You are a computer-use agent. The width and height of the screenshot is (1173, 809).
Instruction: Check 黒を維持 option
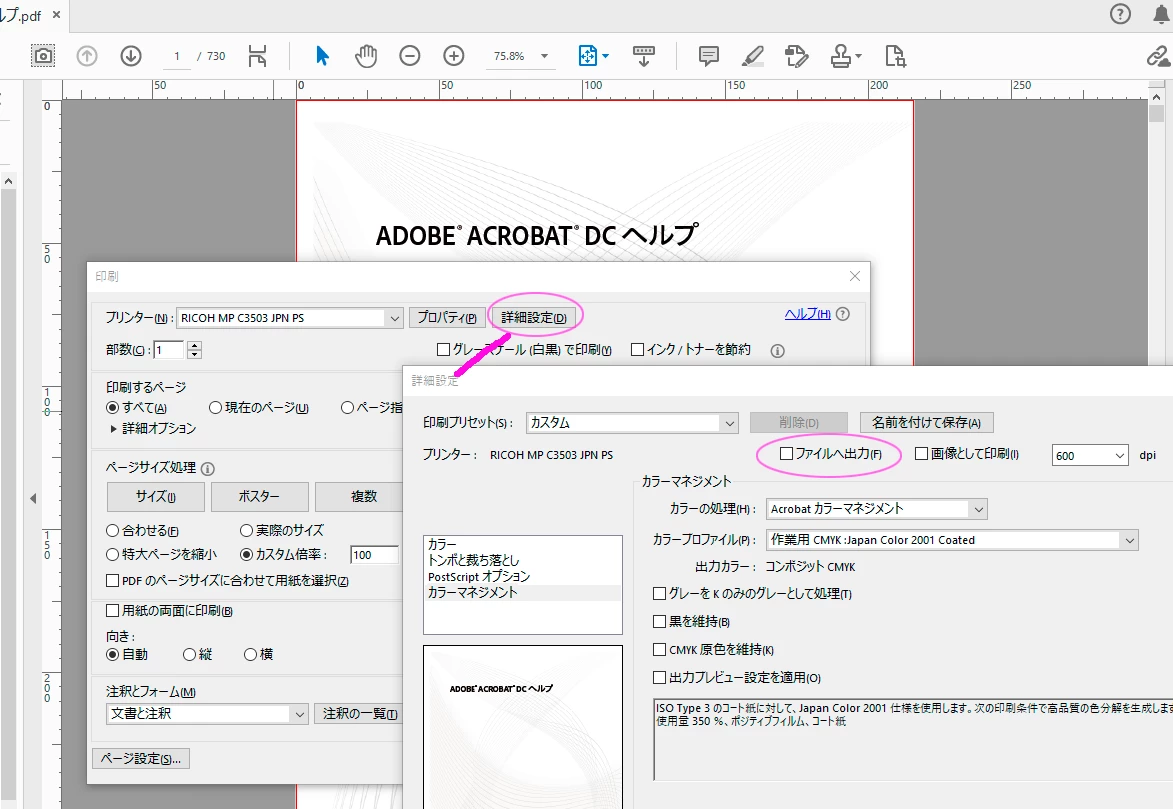click(659, 621)
